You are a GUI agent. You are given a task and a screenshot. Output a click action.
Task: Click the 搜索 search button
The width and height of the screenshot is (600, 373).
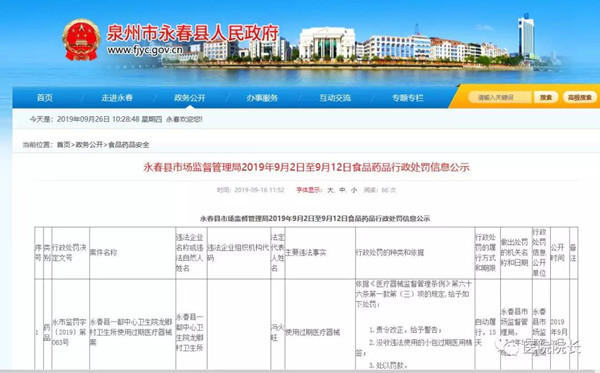546,98
